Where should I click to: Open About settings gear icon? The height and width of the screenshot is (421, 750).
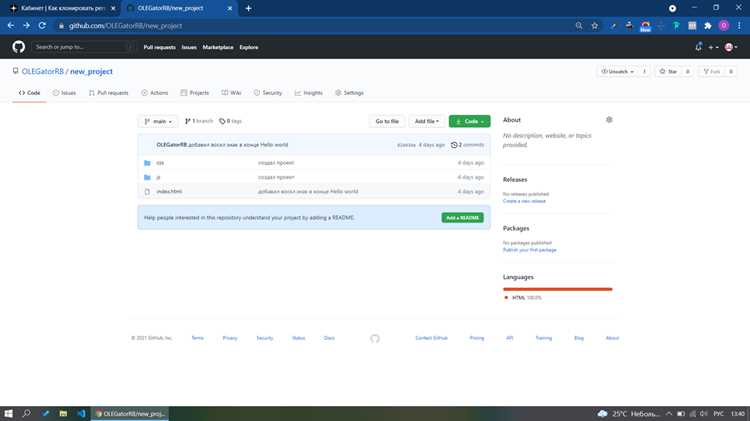point(609,120)
